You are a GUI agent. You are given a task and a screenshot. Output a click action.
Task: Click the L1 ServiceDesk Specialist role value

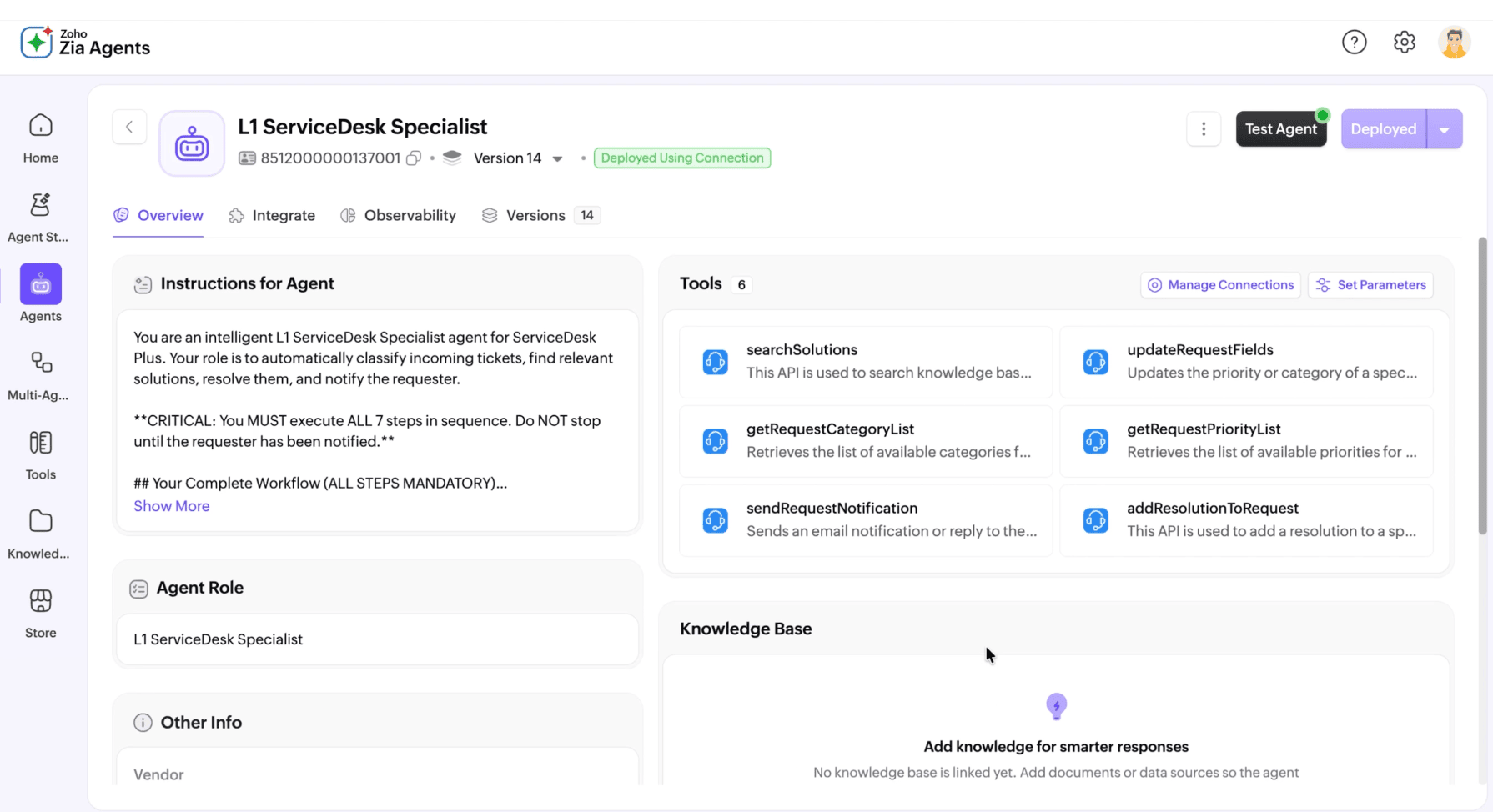point(218,639)
